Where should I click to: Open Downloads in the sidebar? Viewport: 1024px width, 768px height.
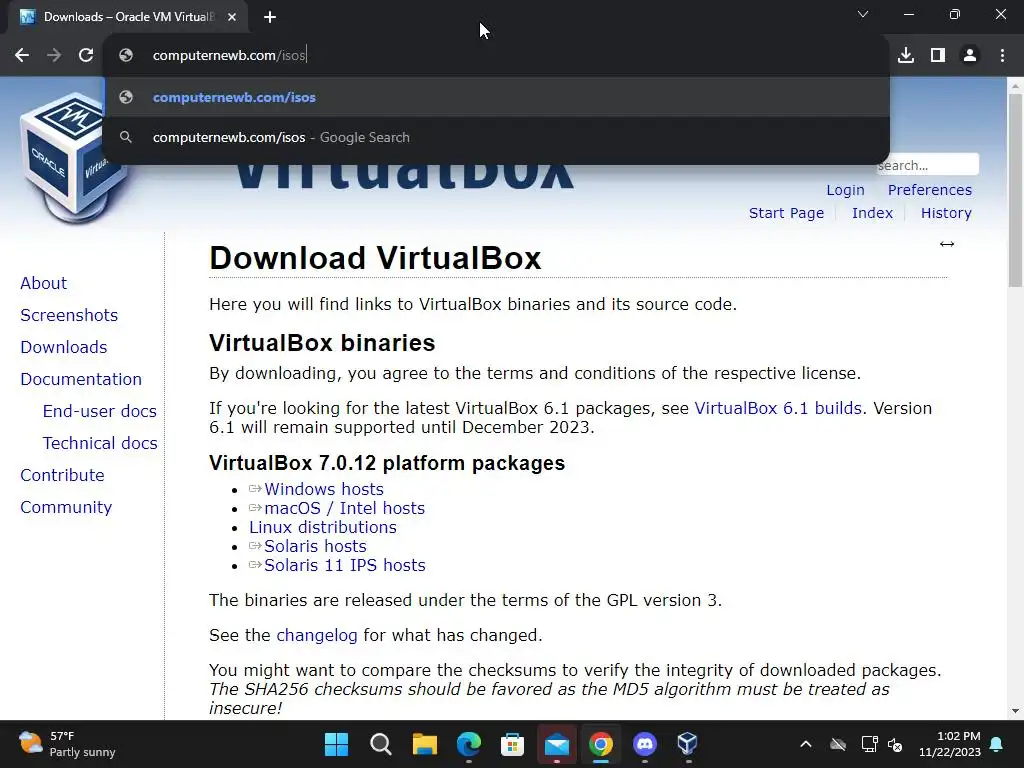coord(63,347)
